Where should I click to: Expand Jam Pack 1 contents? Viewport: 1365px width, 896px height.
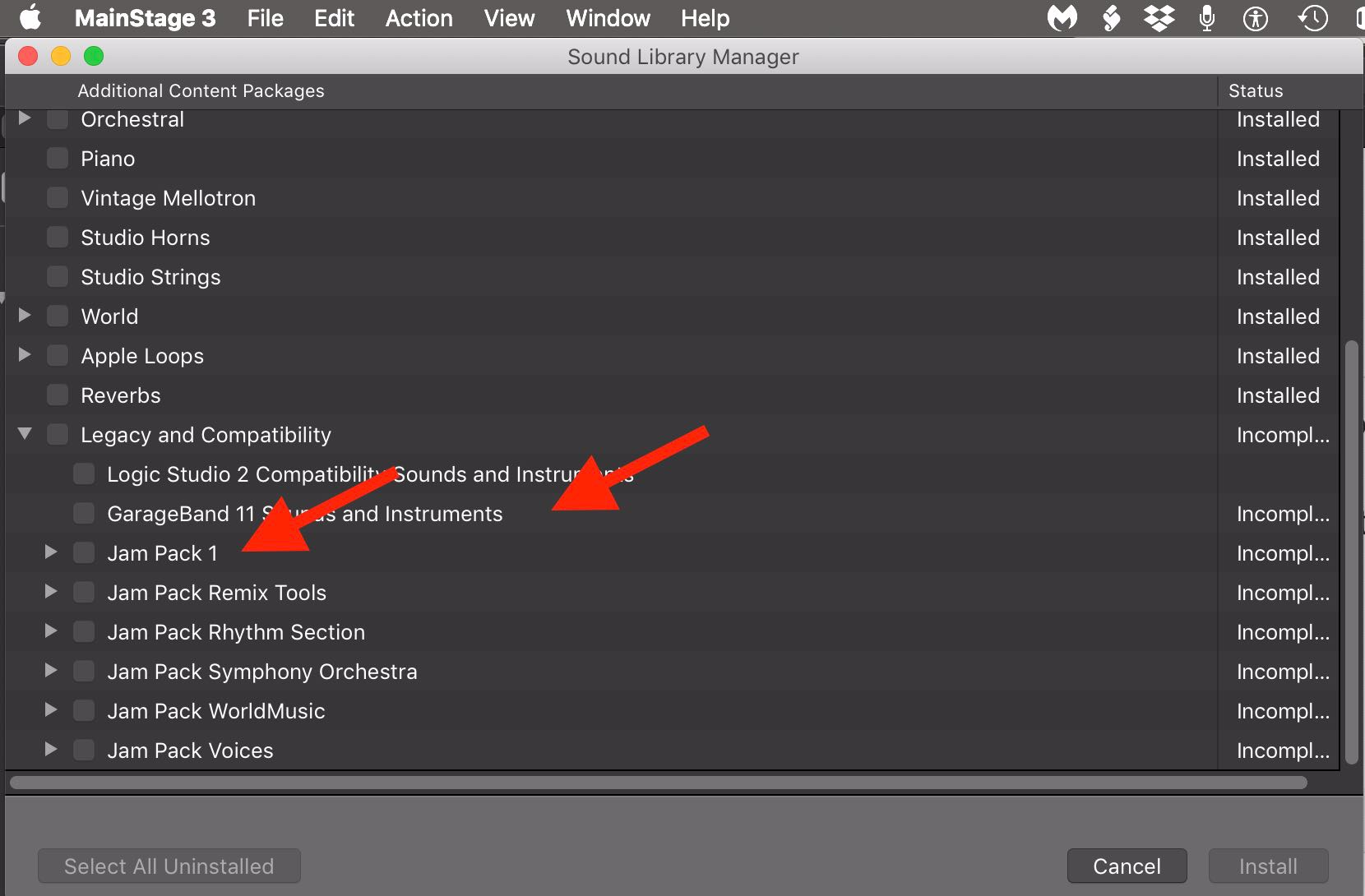tap(51, 552)
